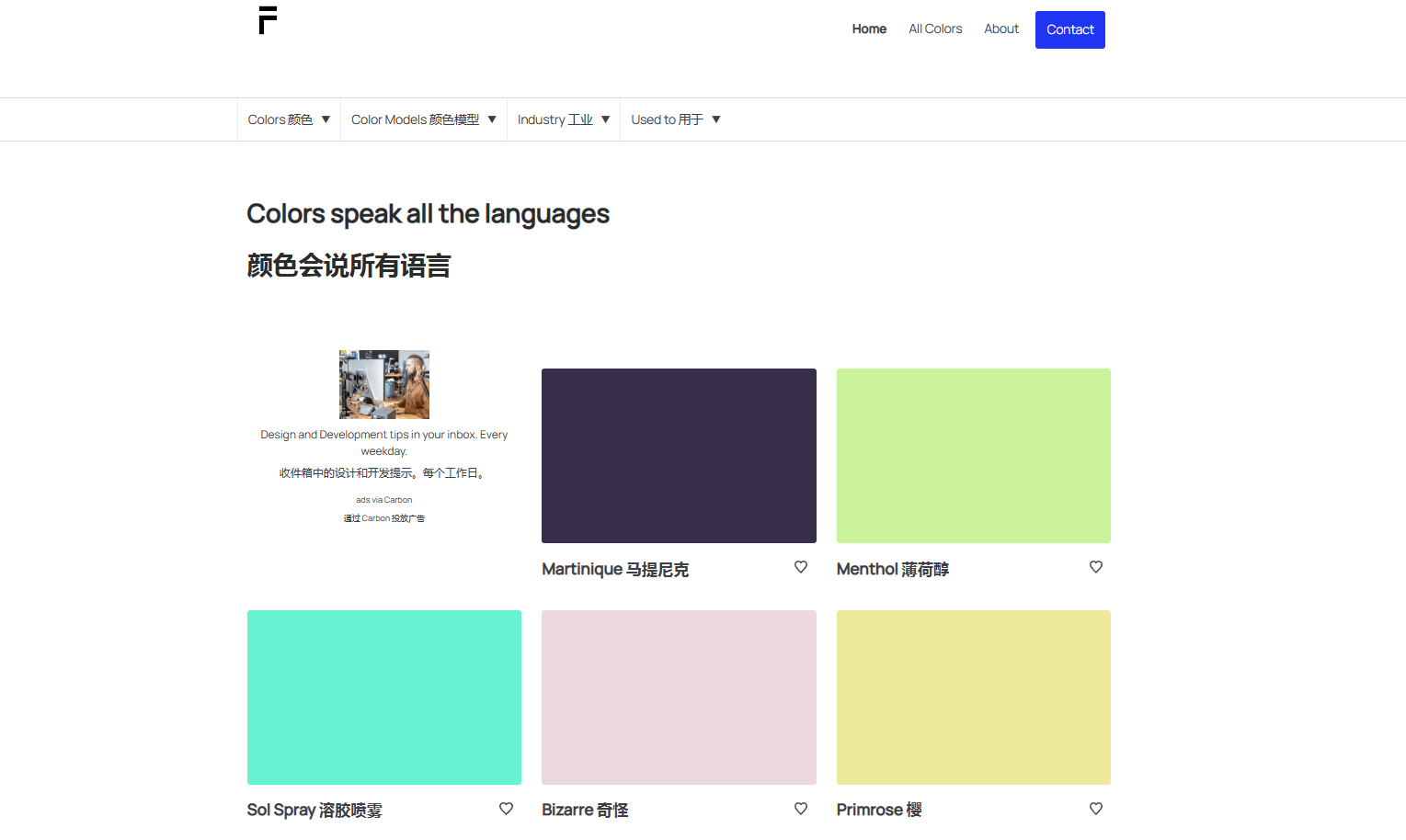Open the Used to dropdown
The height and width of the screenshot is (840, 1406).
675,119
